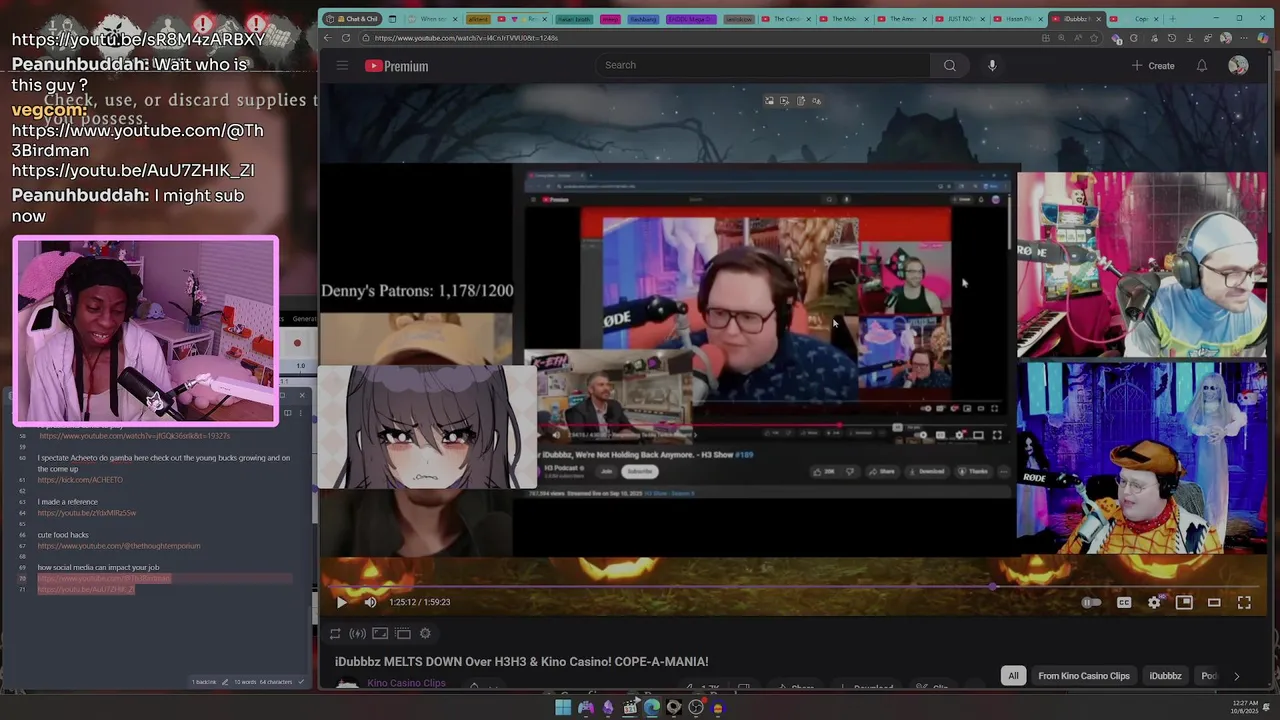This screenshot has width=1280, height=720.
Task: Open player settings gear
Action: tap(1154, 602)
